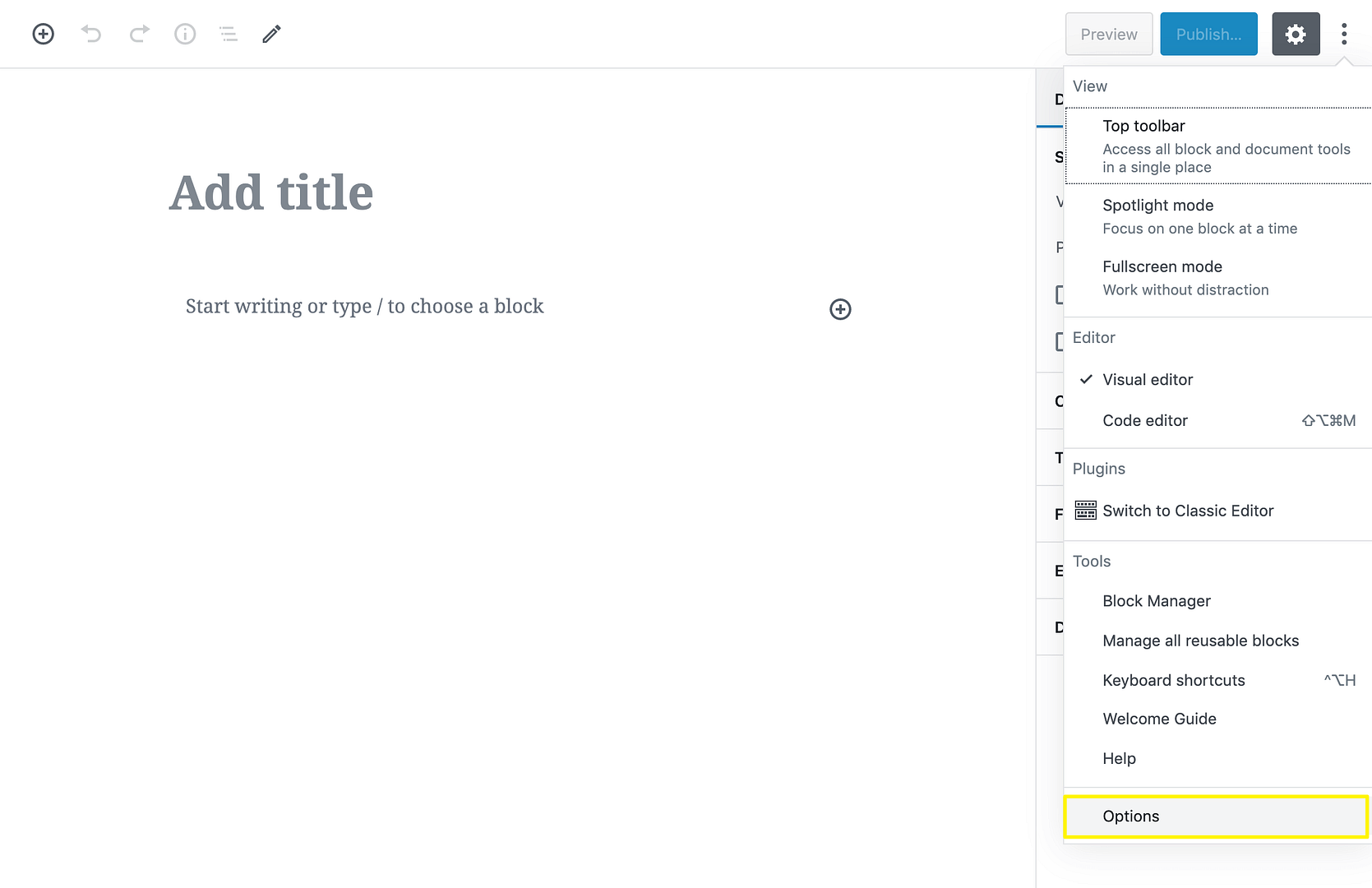Click the undo arrow
This screenshot has height=888, width=1372.
tap(90, 34)
